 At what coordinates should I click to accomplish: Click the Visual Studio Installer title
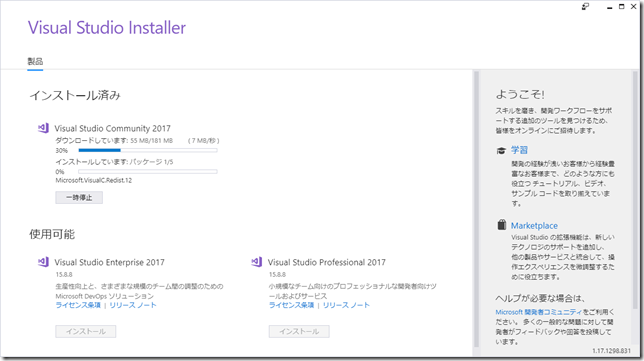click(x=107, y=28)
